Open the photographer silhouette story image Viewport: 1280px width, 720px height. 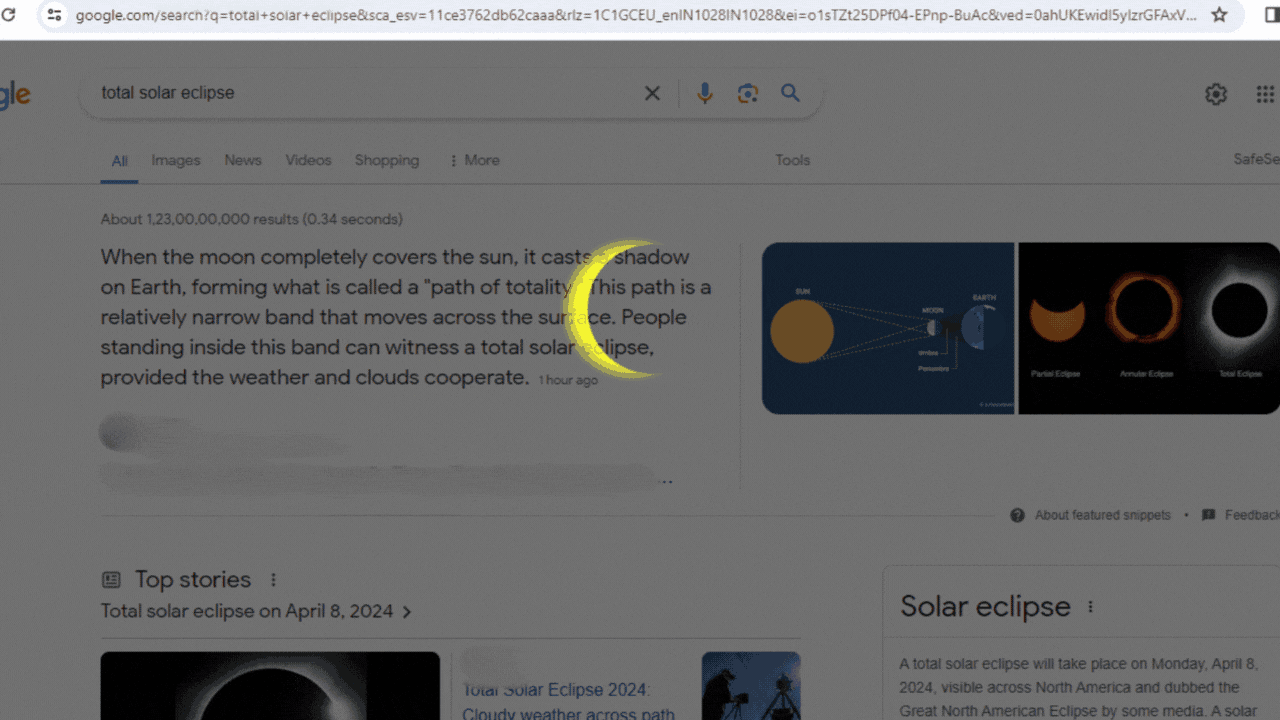751,686
